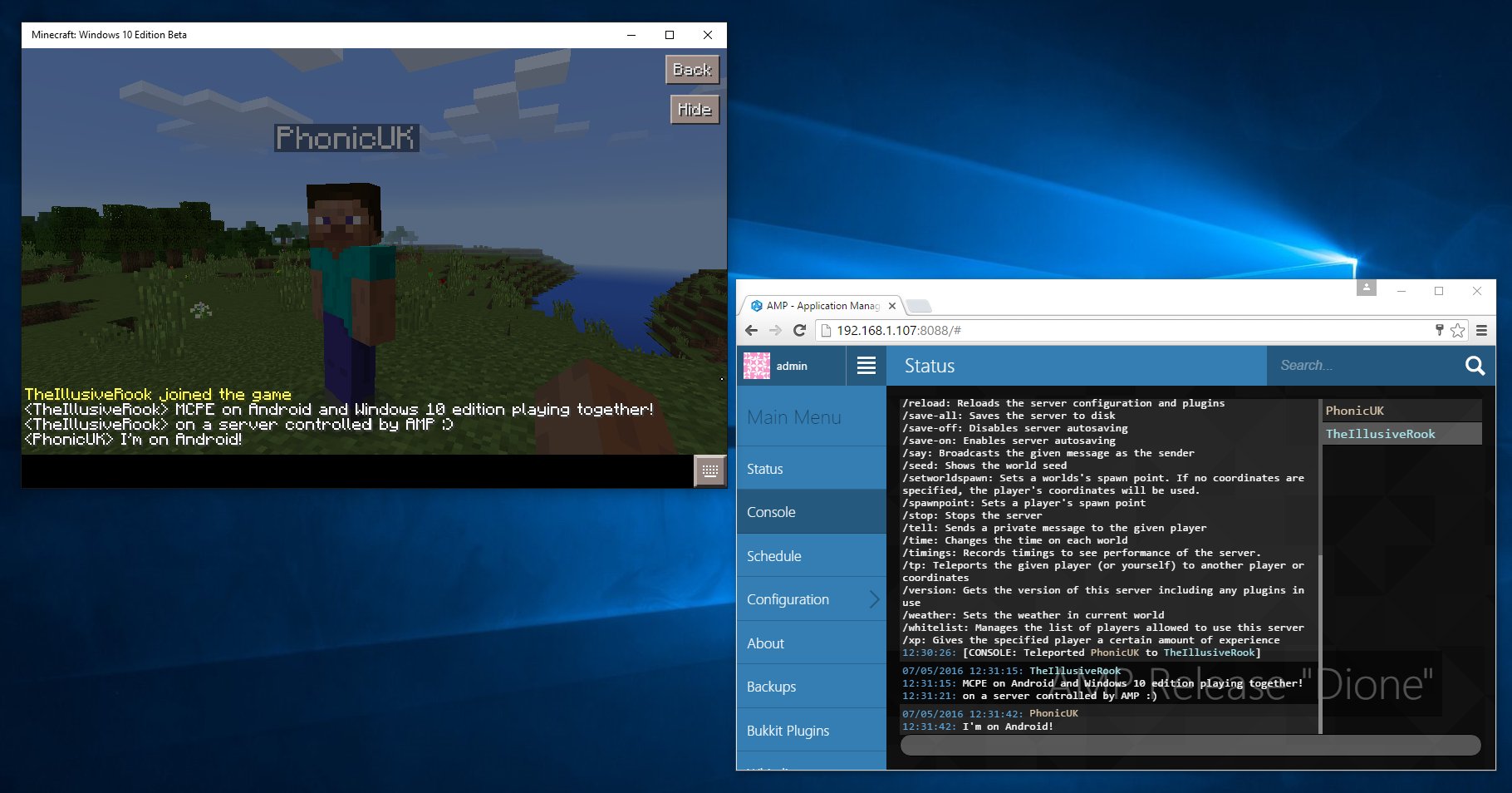Click the console vertical scrollbar
The height and width of the screenshot is (793, 1512).
pyautogui.click(x=1319, y=565)
